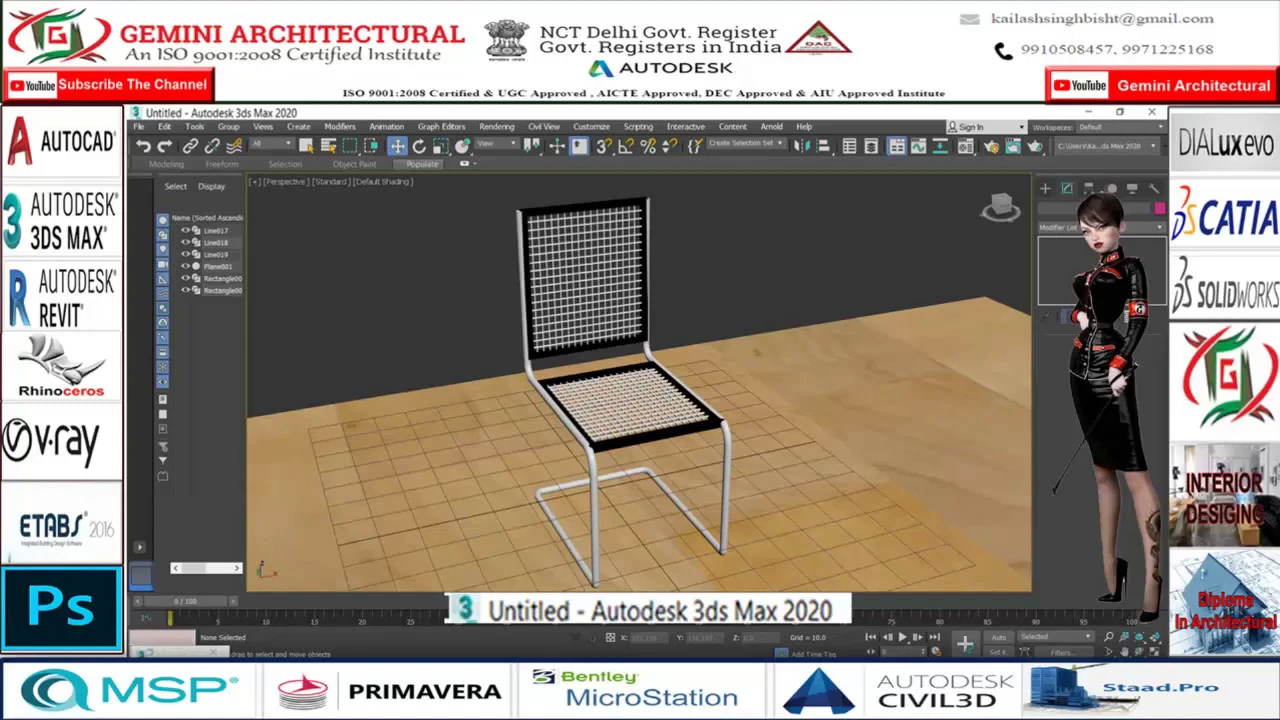The width and height of the screenshot is (1280, 720).
Task: Click the Unlink Selection icon
Action: [212, 147]
